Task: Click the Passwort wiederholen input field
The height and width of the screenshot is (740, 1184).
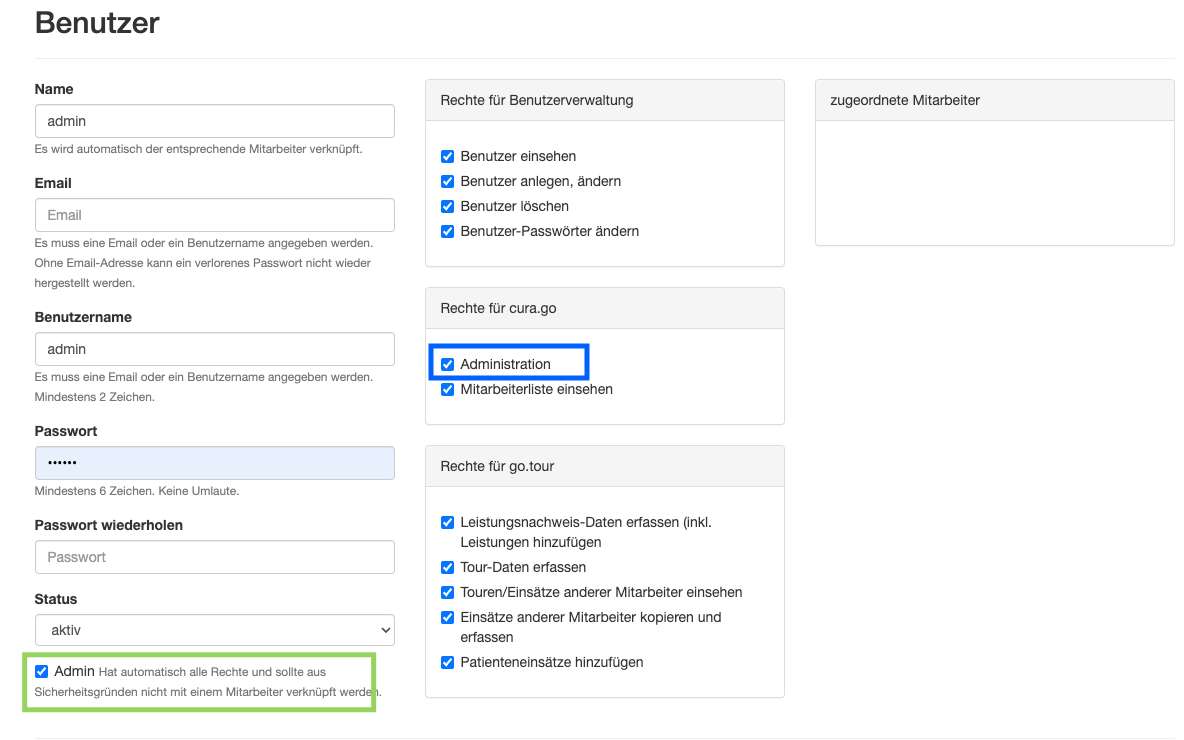Action: click(x=214, y=557)
